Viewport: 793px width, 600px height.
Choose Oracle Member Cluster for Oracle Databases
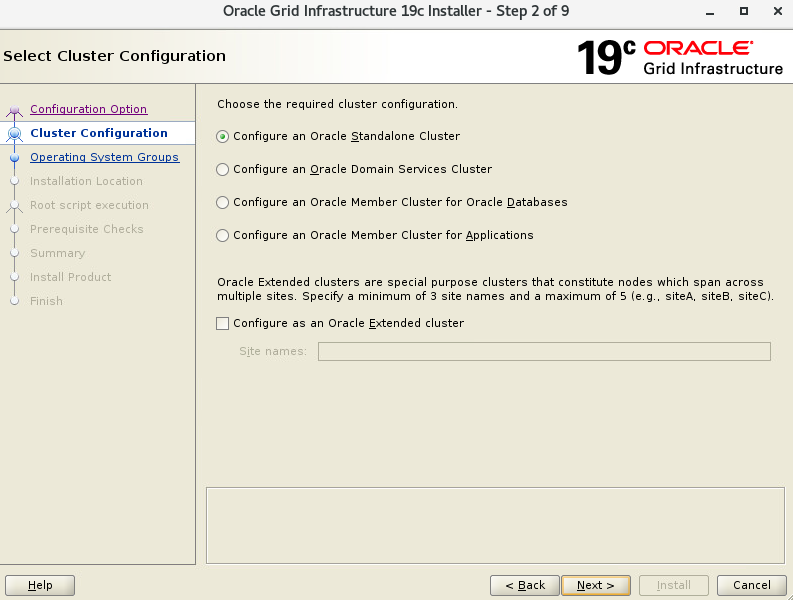[223, 202]
